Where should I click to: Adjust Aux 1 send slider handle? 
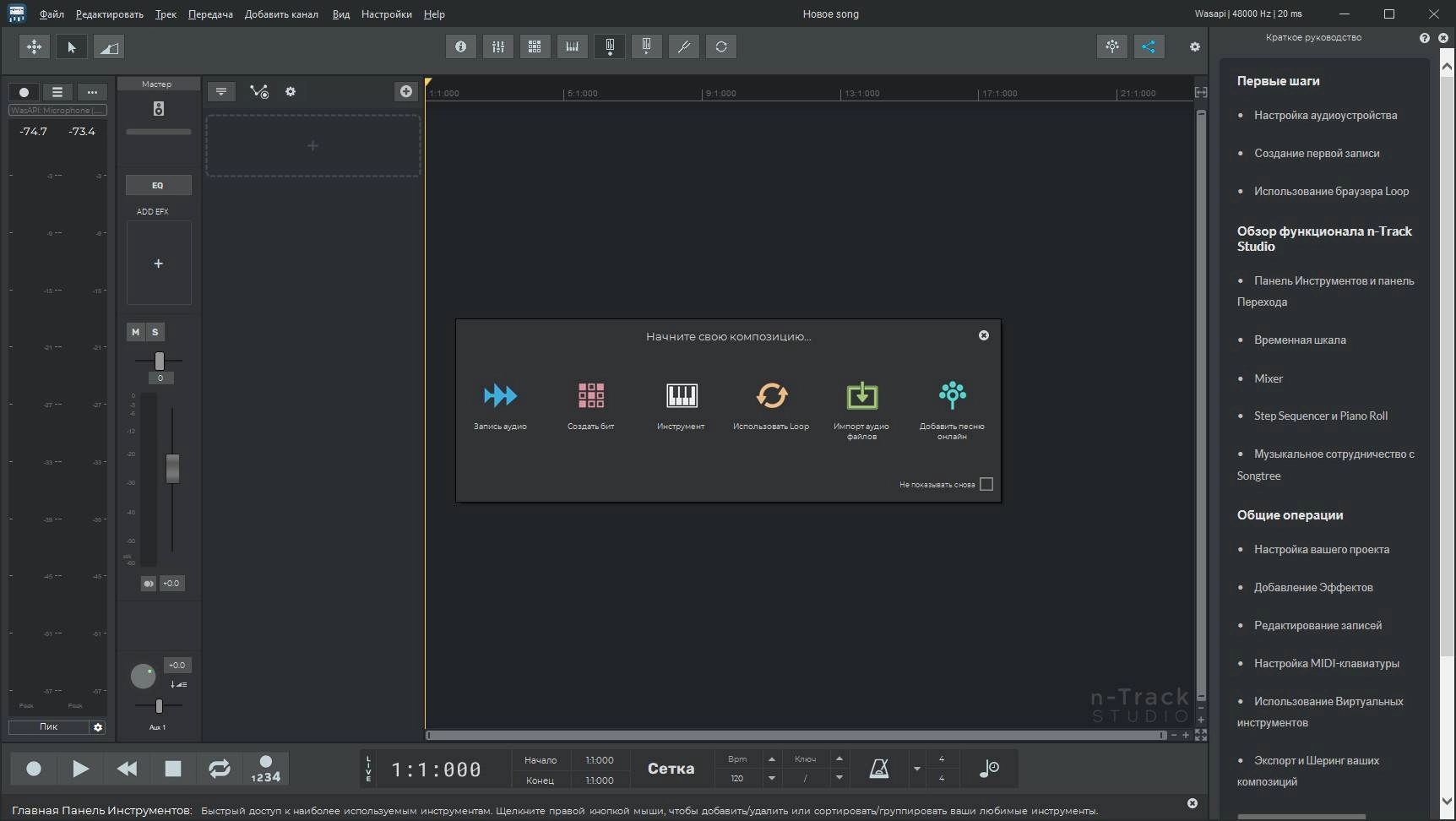pyautogui.click(x=159, y=706)
